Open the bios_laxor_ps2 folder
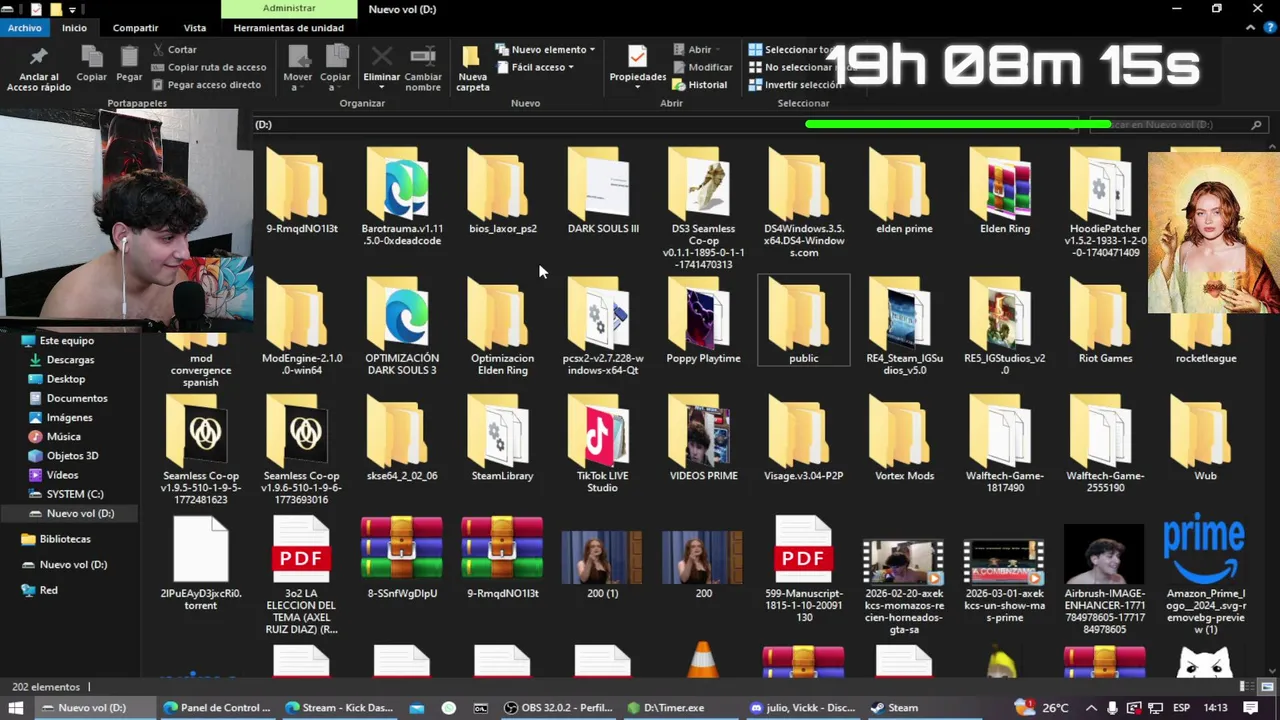This screenshot has height=720, width=1280. (x=502, y=192)
